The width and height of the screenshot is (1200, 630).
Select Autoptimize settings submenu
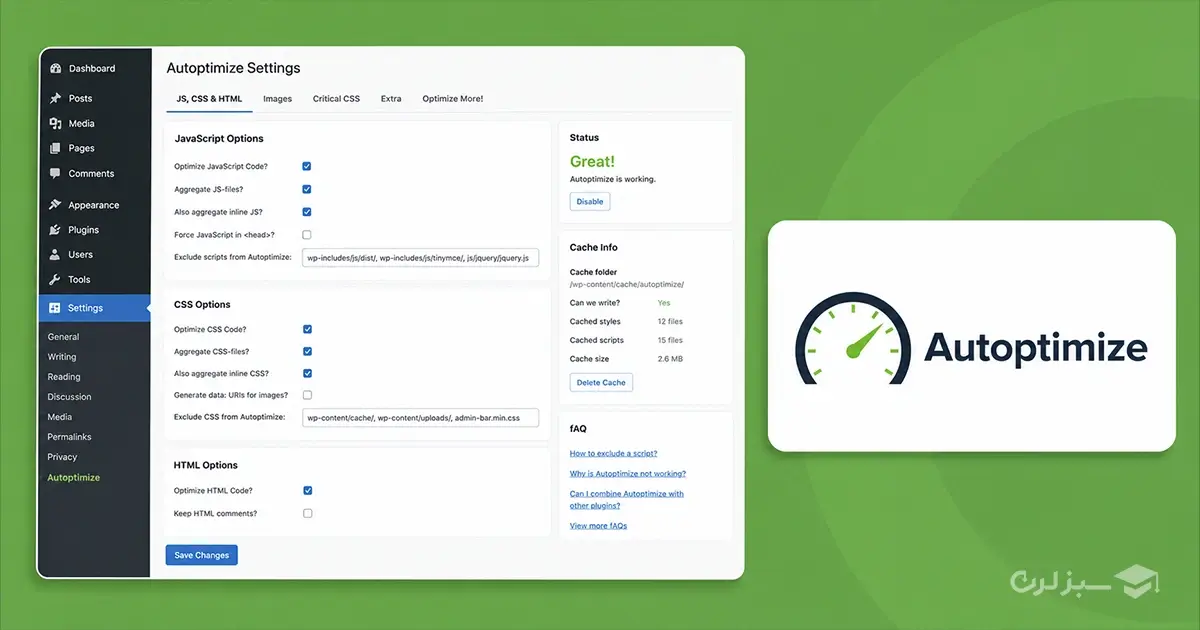(x=74, y=477)
